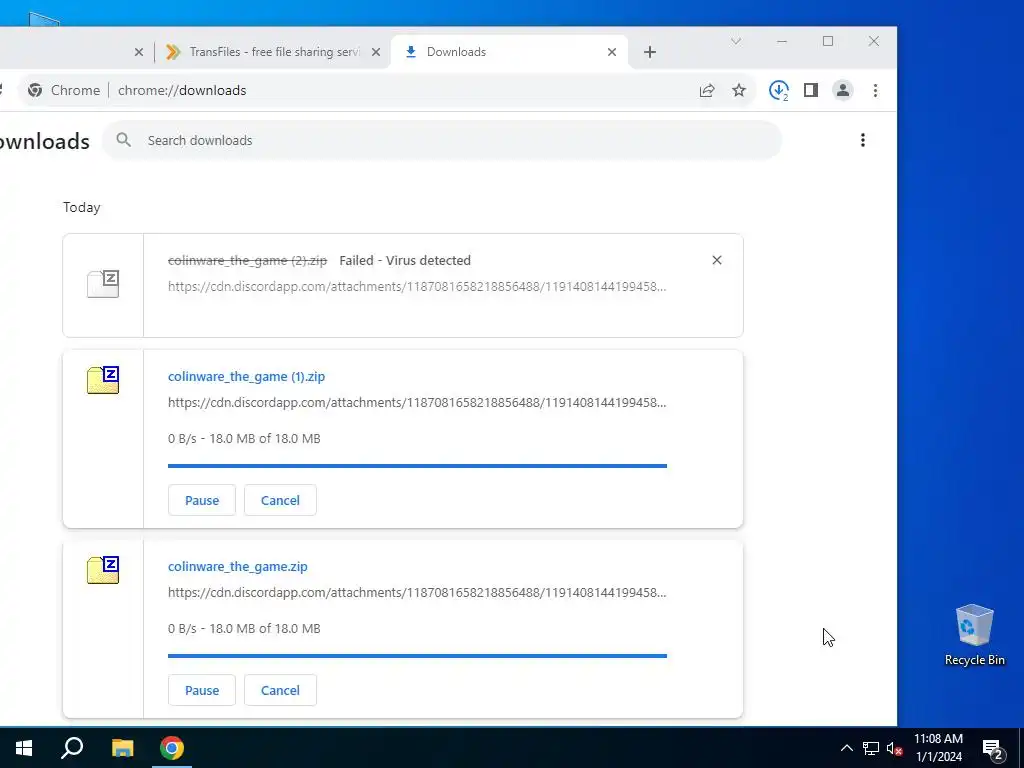The image size is (1024, 768).
Task: Click the muted volume tray icon
Action: [894, 748]
